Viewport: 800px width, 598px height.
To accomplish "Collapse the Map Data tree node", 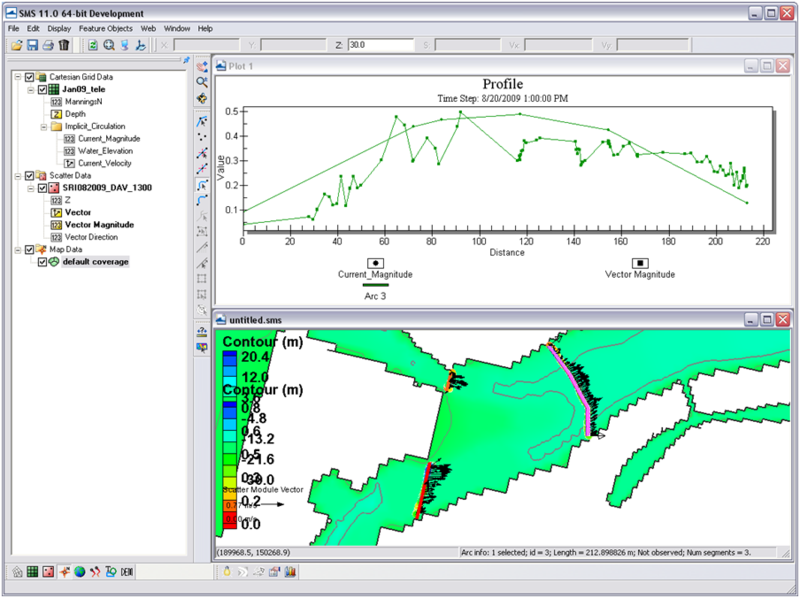I will 18,250.
